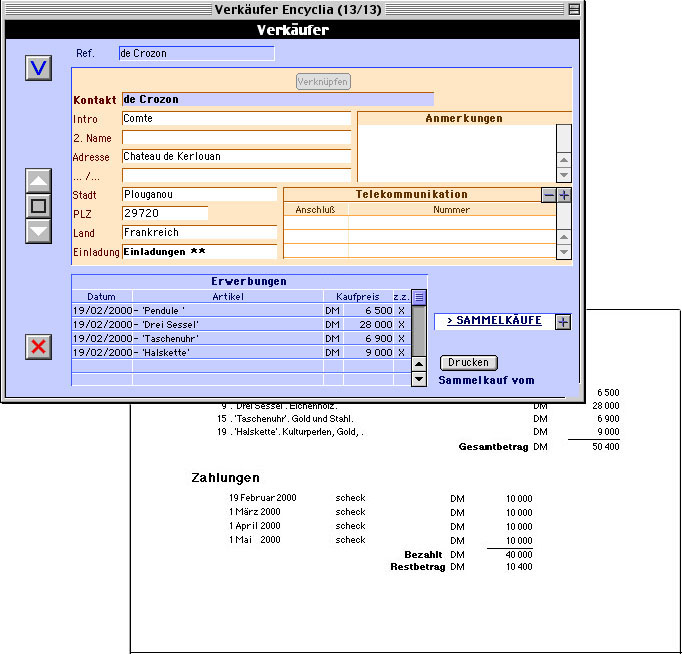Click the Restbetrag value 10 400 in report
This screenshot has width=682, height=654.
(519, 567)
